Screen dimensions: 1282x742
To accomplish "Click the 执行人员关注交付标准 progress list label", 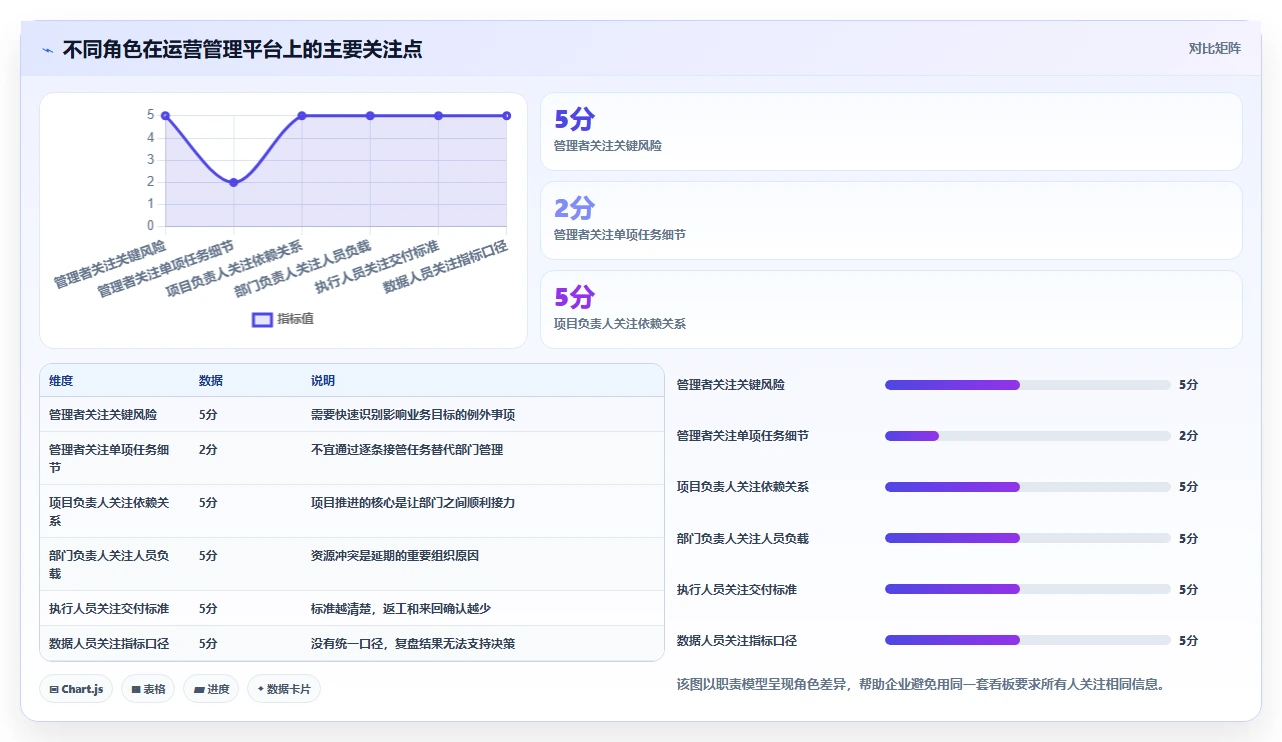I will 737,589.
